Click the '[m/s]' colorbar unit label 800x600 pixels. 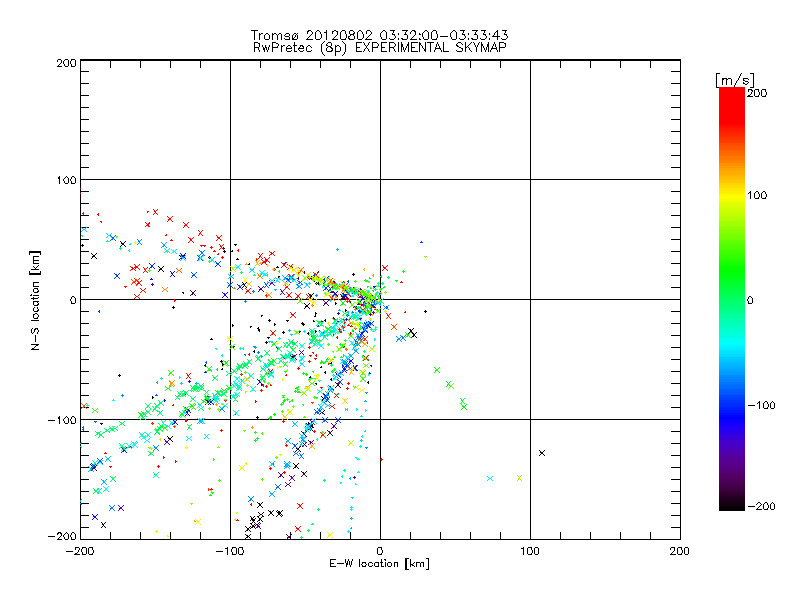(x=735, y=80)
